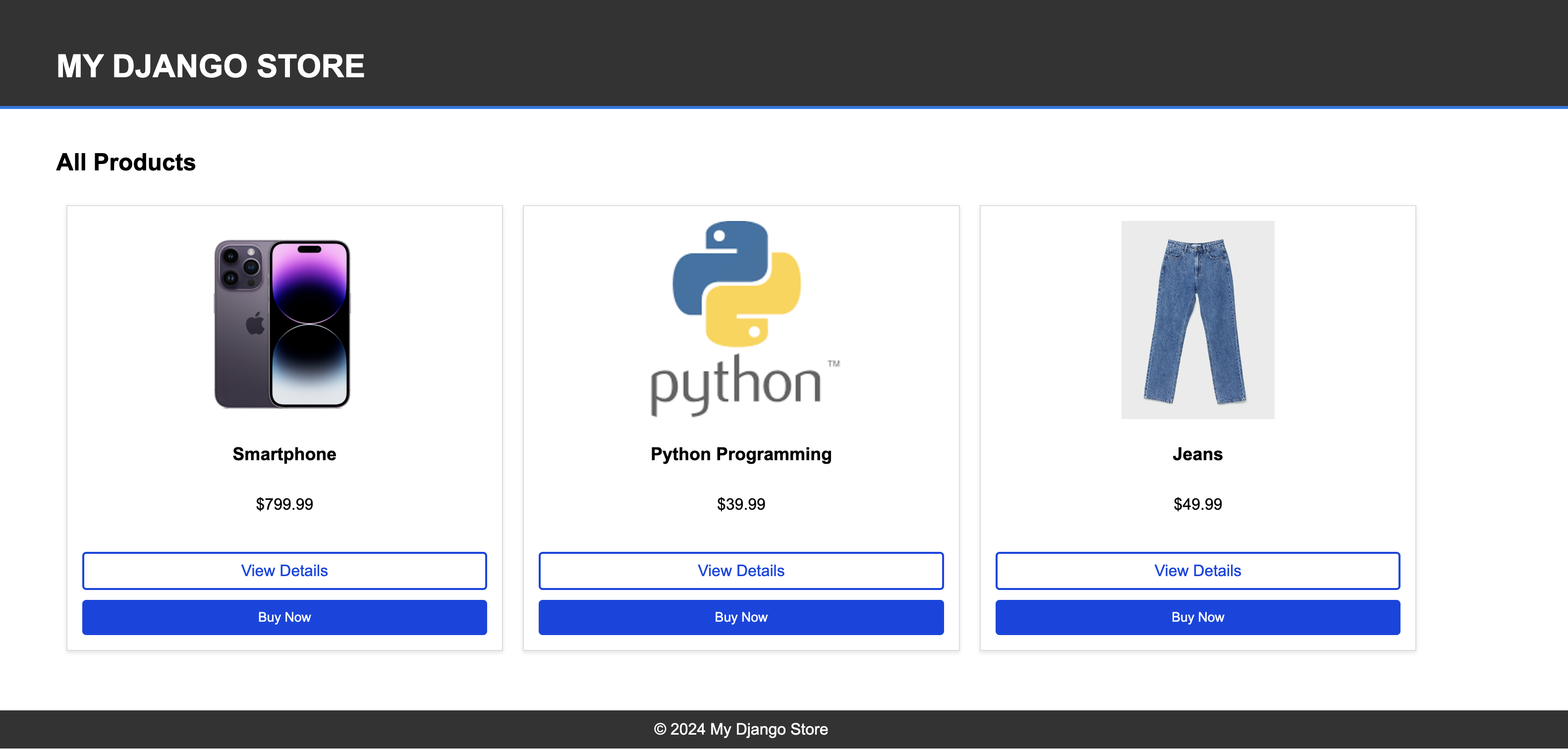Buy the Jeans now
The image size is (1568, 750).
click(x=1197, y=617)
